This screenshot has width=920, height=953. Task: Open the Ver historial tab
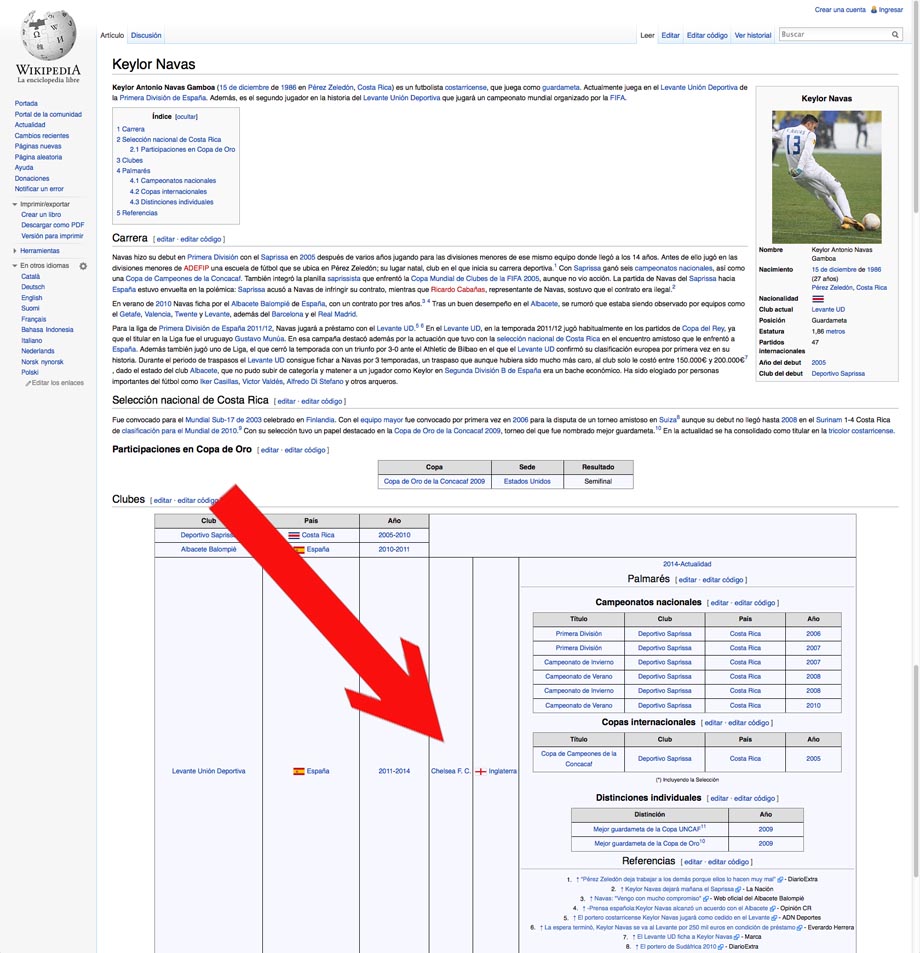pos(753,35)
